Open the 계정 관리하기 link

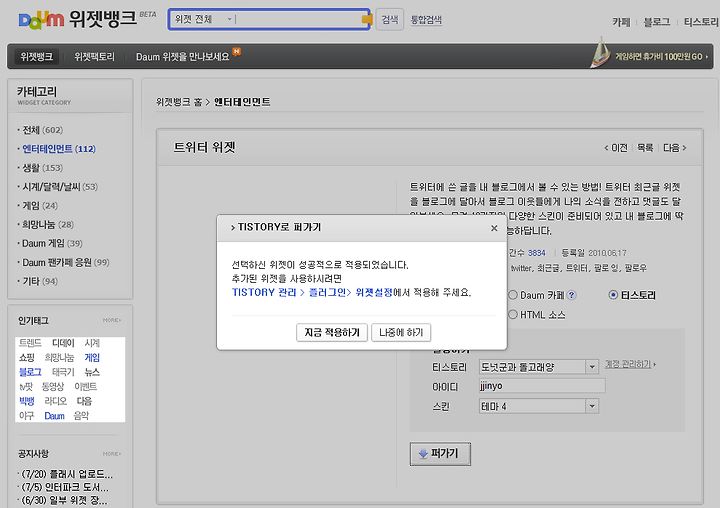click(x=630, y=364)
